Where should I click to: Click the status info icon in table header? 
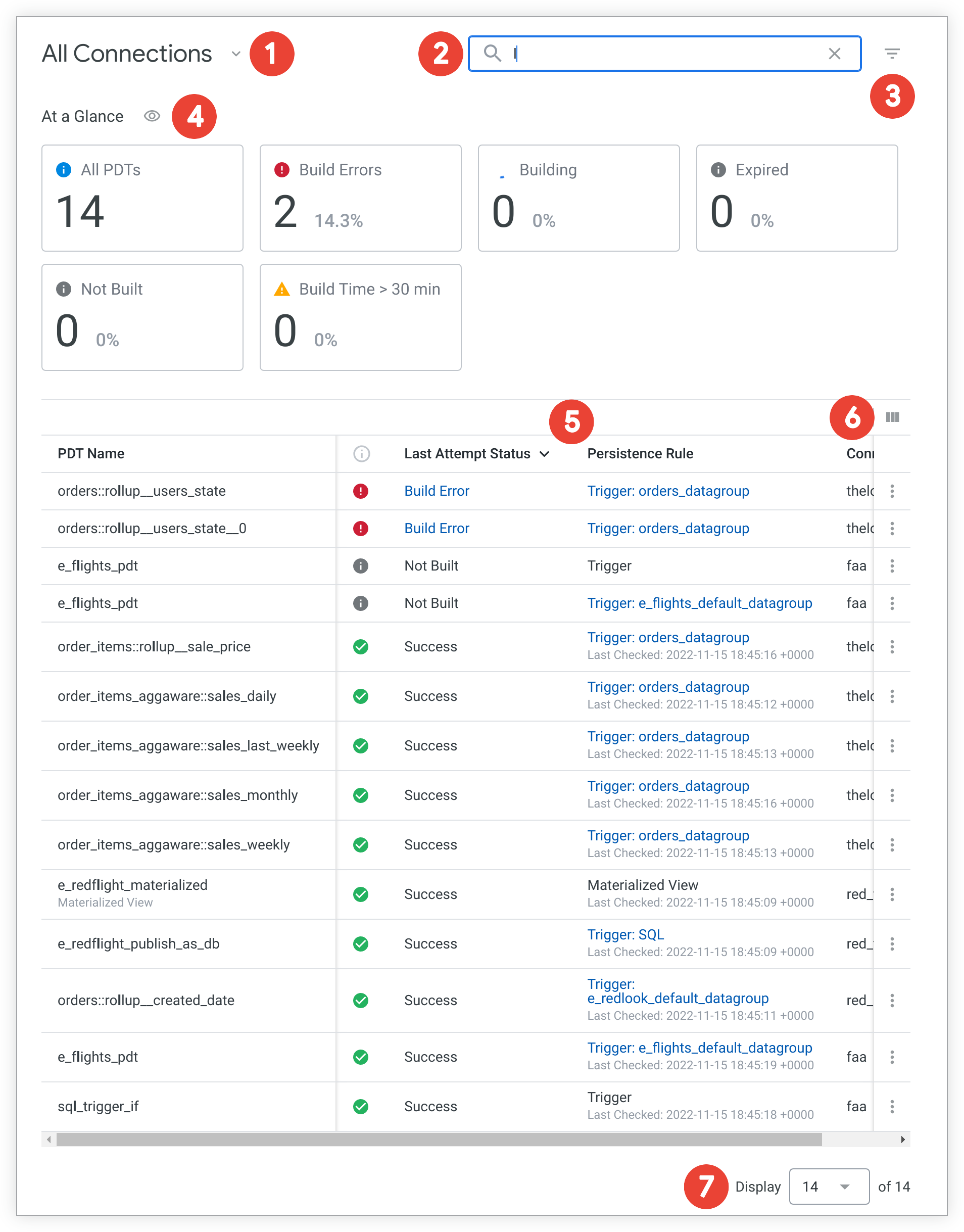[x=361, y=454]
